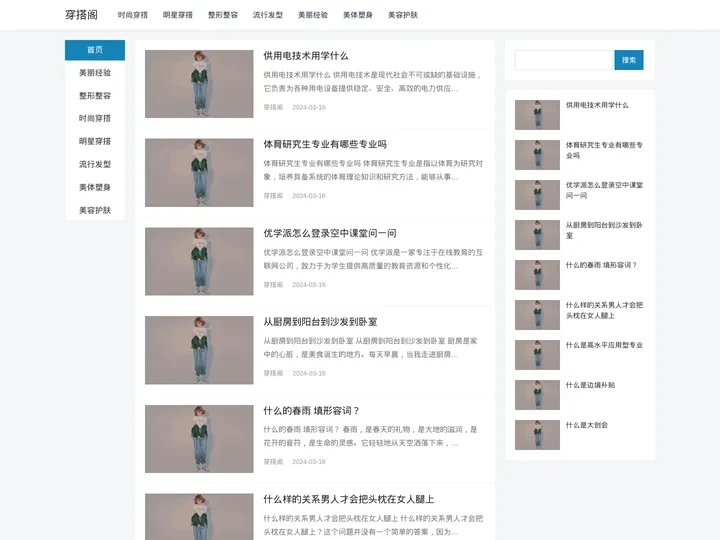Viewport: 720px width, 540px height.
Task: Click small sidebar thumbnail beside 供用电技术用学什么
Action: (x=537, y=115)
